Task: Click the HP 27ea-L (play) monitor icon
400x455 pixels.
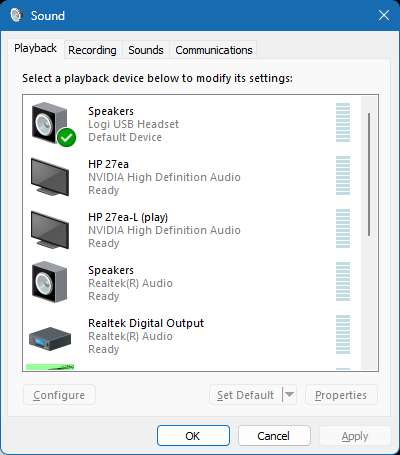Action: (50, 230)
